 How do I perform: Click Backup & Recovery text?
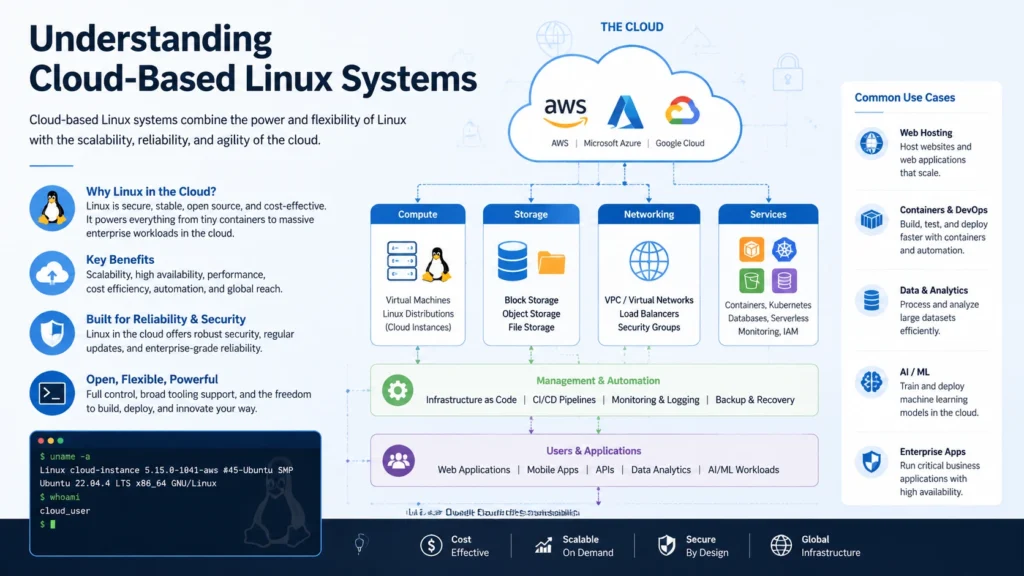755,400
